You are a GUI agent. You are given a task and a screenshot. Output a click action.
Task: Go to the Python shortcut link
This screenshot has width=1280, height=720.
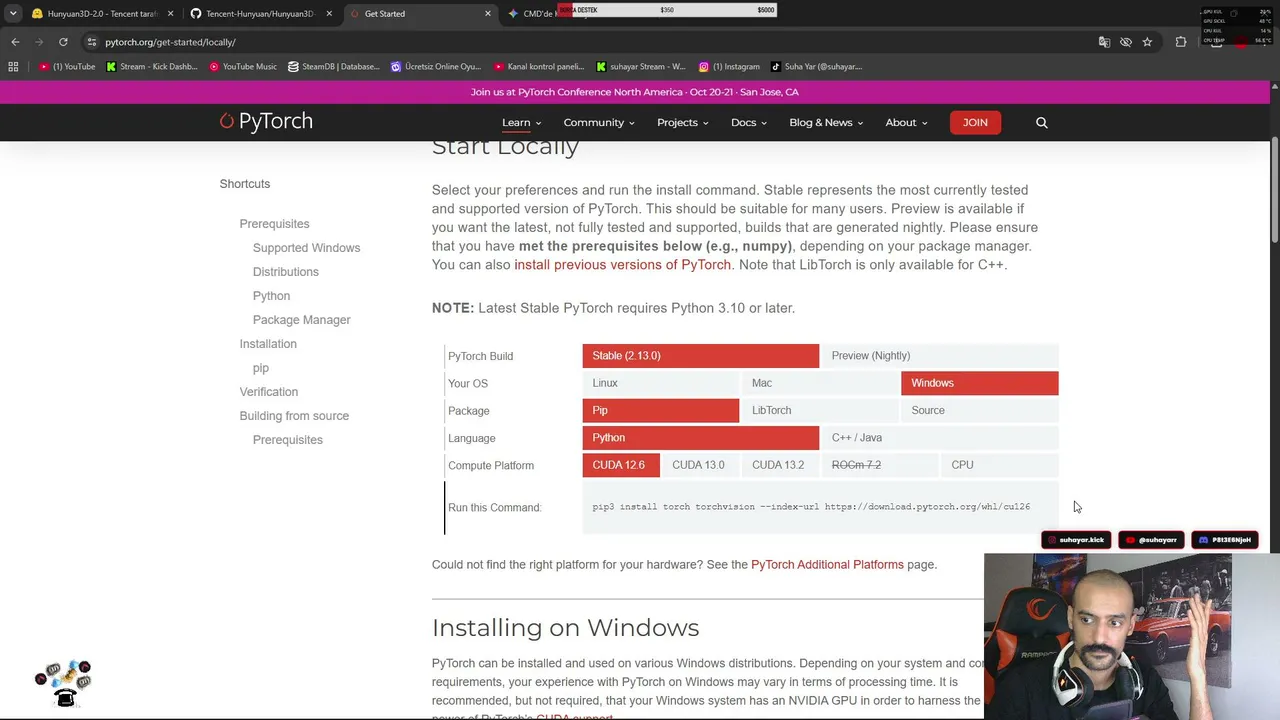coord(271,296)
